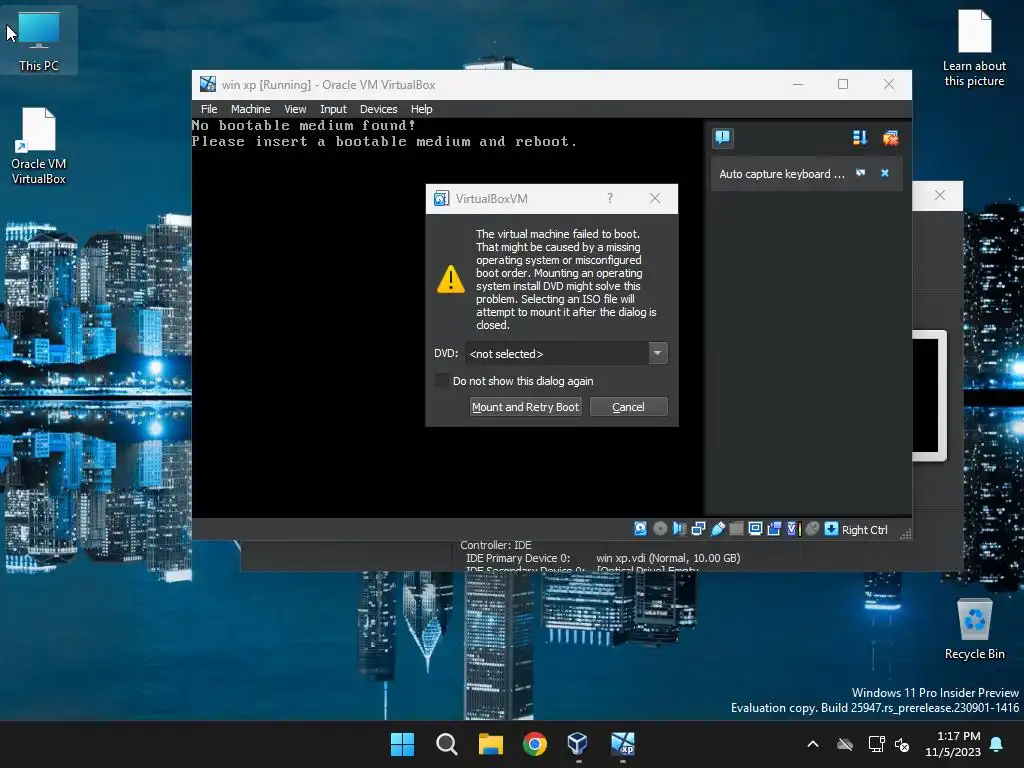Viewport: 1024px width, 768px height.
Task: Click 'IDE Primary Device 0:' label
Action: pyautogui.click(x=518, y=558)
